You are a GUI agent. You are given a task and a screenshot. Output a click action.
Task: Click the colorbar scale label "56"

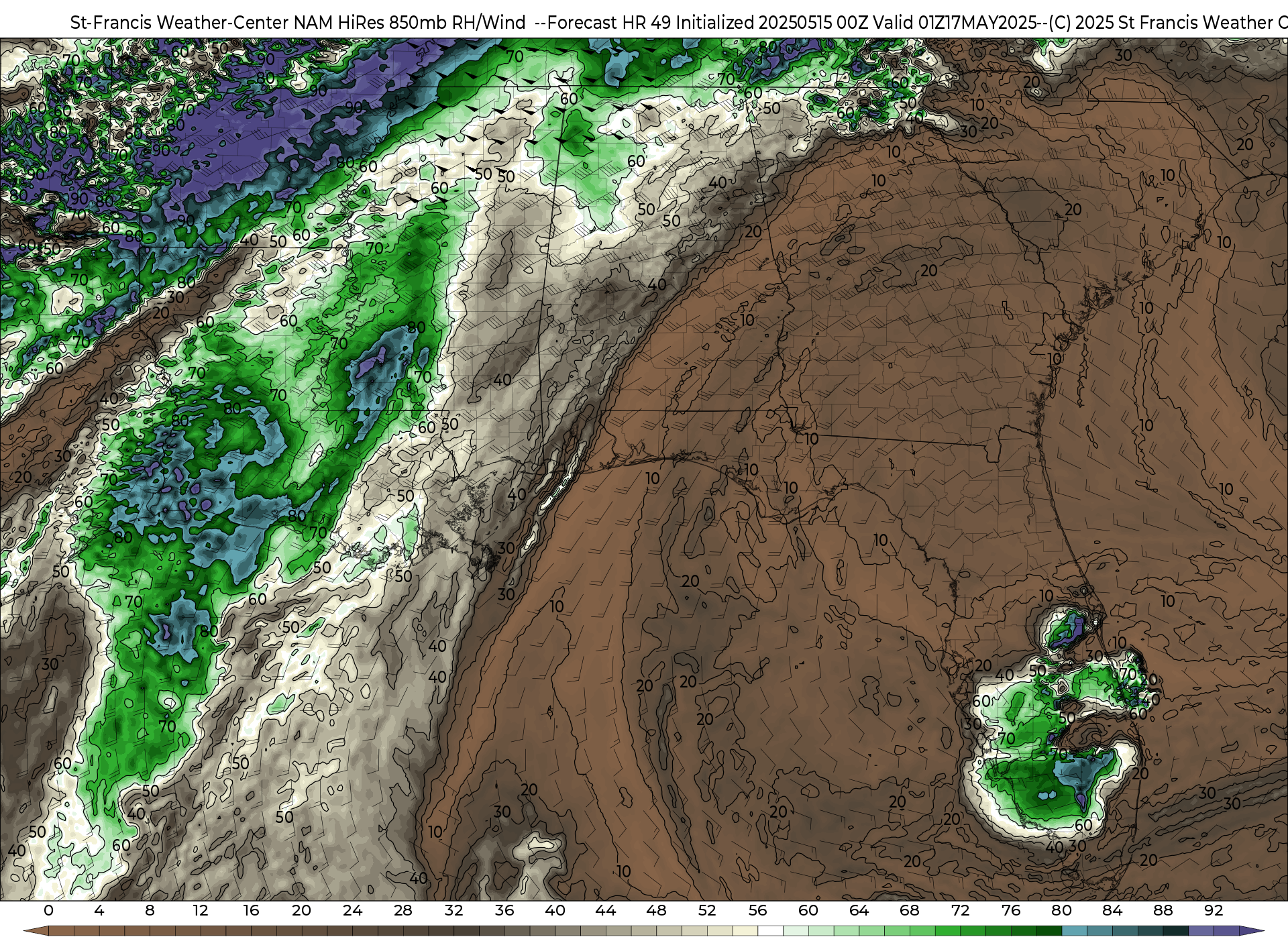coord(758,910)
